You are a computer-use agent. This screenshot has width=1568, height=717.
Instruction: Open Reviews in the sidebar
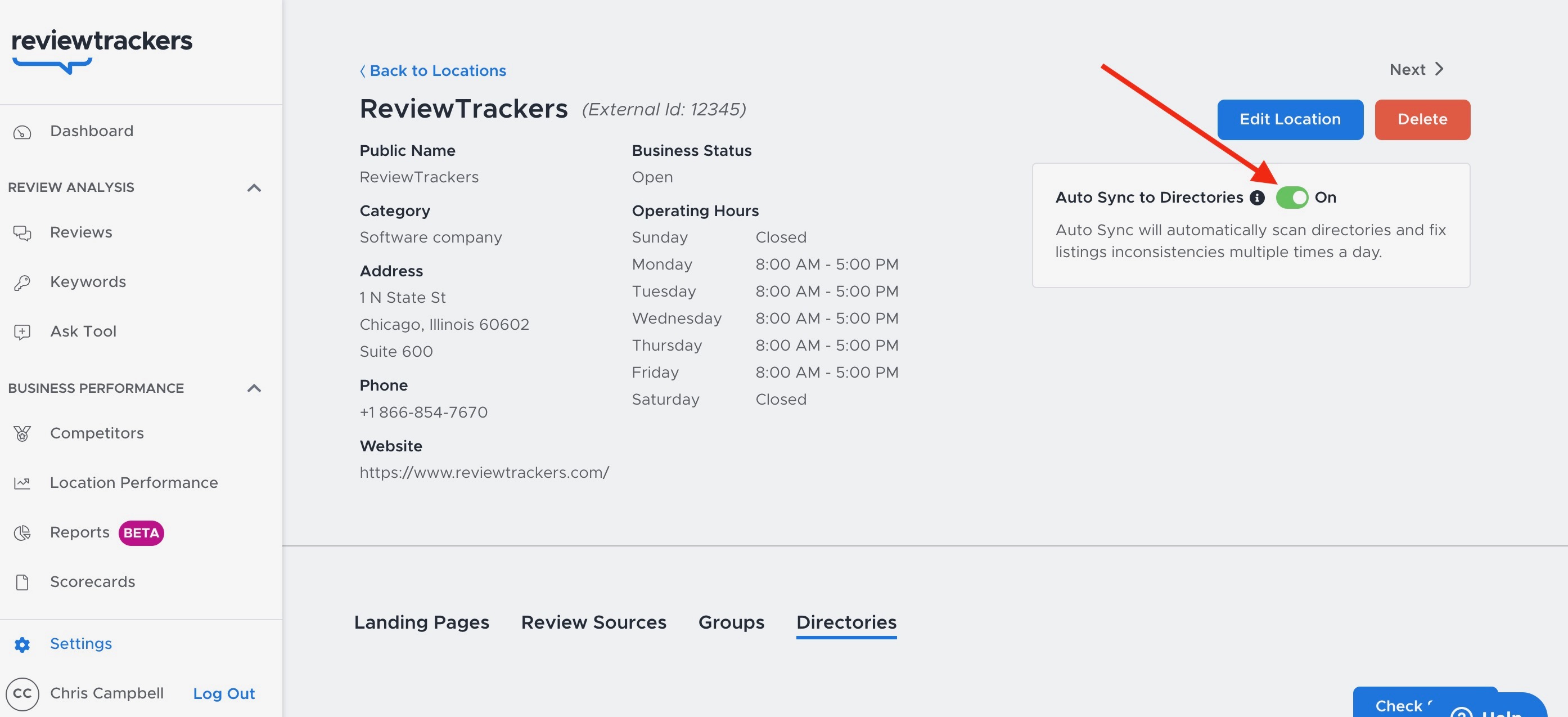(81, 232)
